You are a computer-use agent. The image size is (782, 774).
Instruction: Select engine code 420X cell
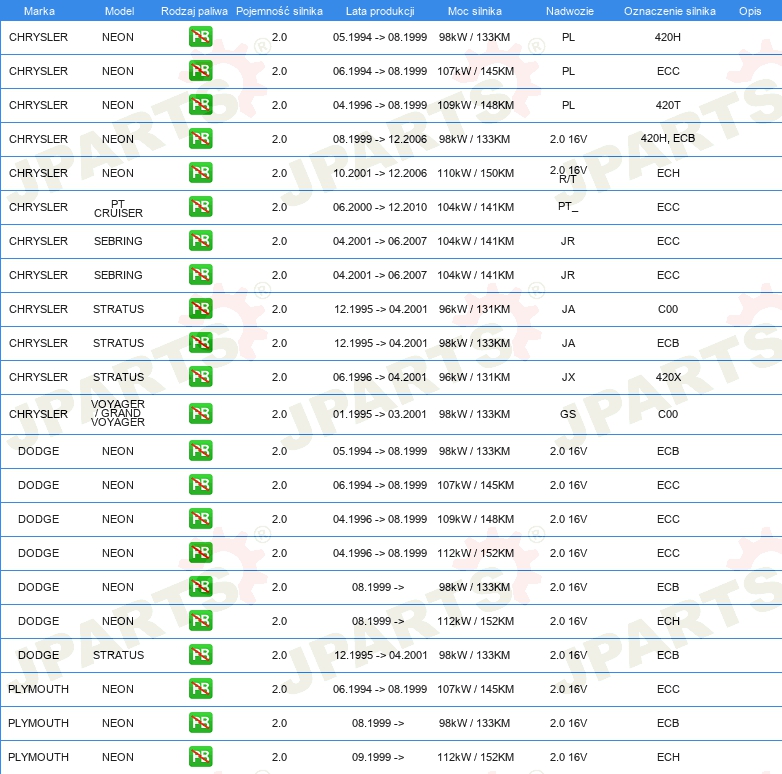coord(668,377)
